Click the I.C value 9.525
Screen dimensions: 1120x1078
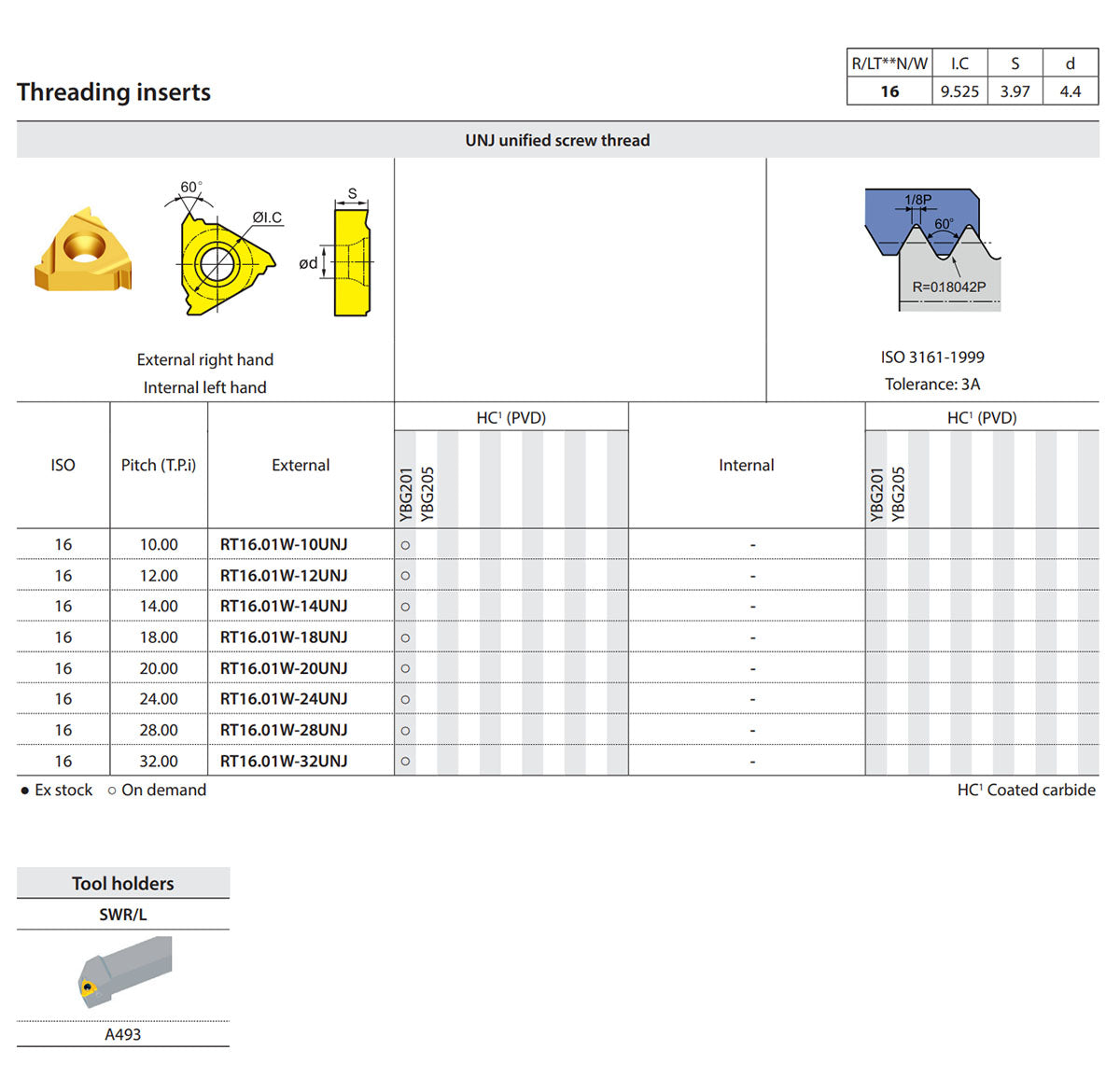tap(959, 91)
